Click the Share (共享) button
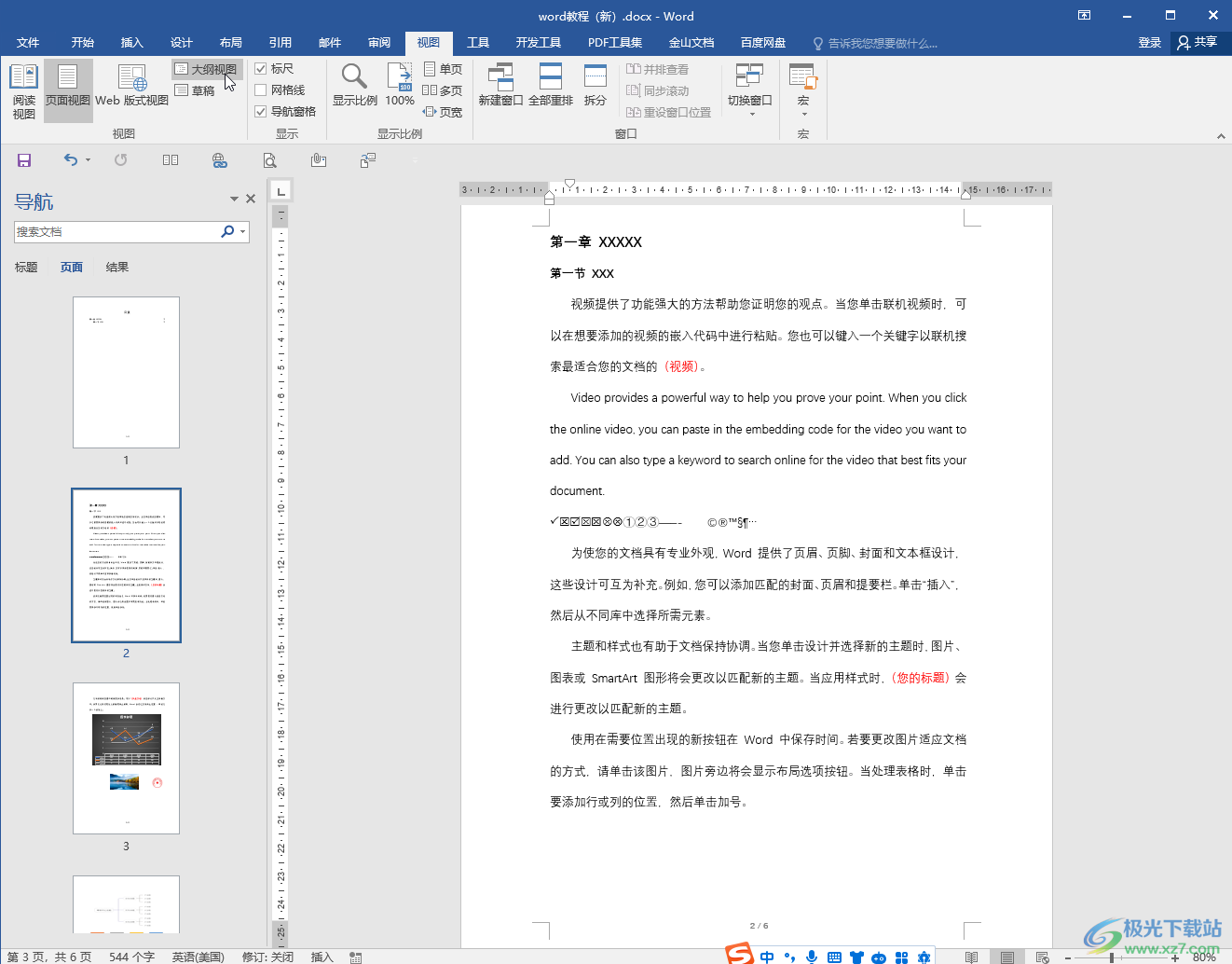 click(1198, 43)
